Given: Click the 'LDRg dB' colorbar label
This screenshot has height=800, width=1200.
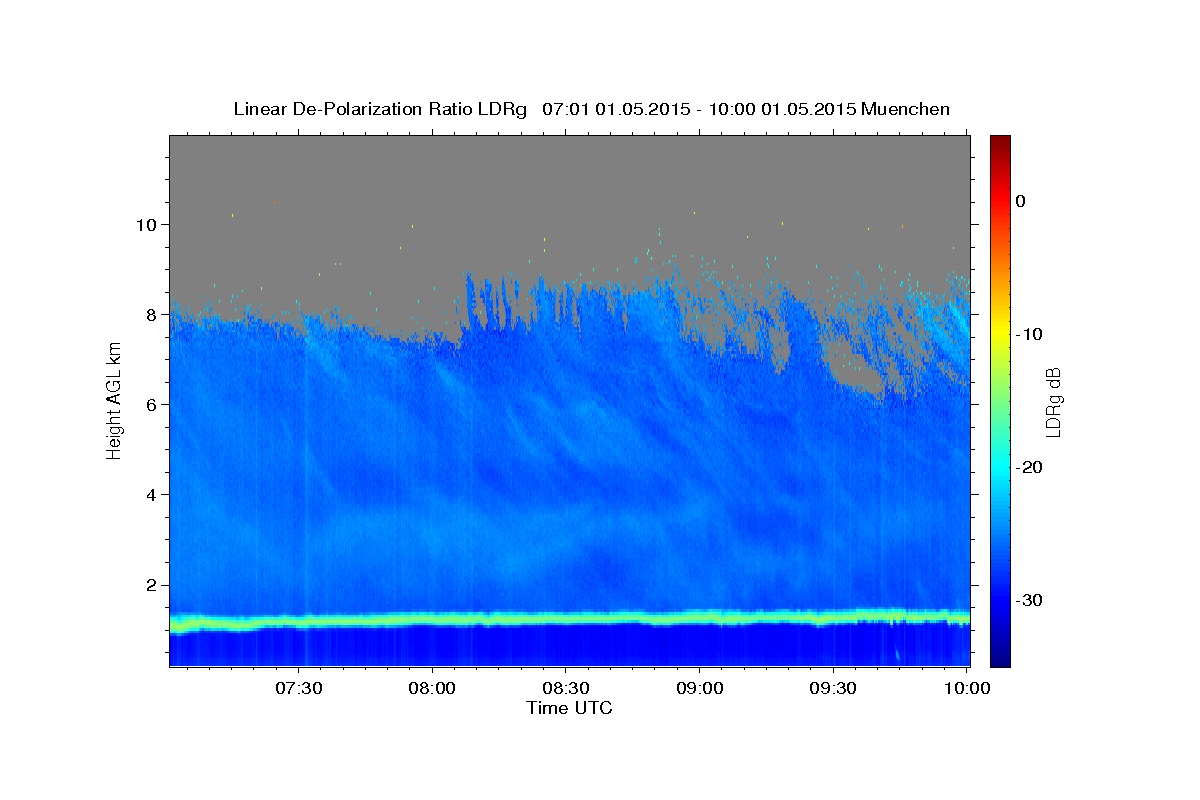Looking at the screenshot, I should click(x=1054, y=401).
